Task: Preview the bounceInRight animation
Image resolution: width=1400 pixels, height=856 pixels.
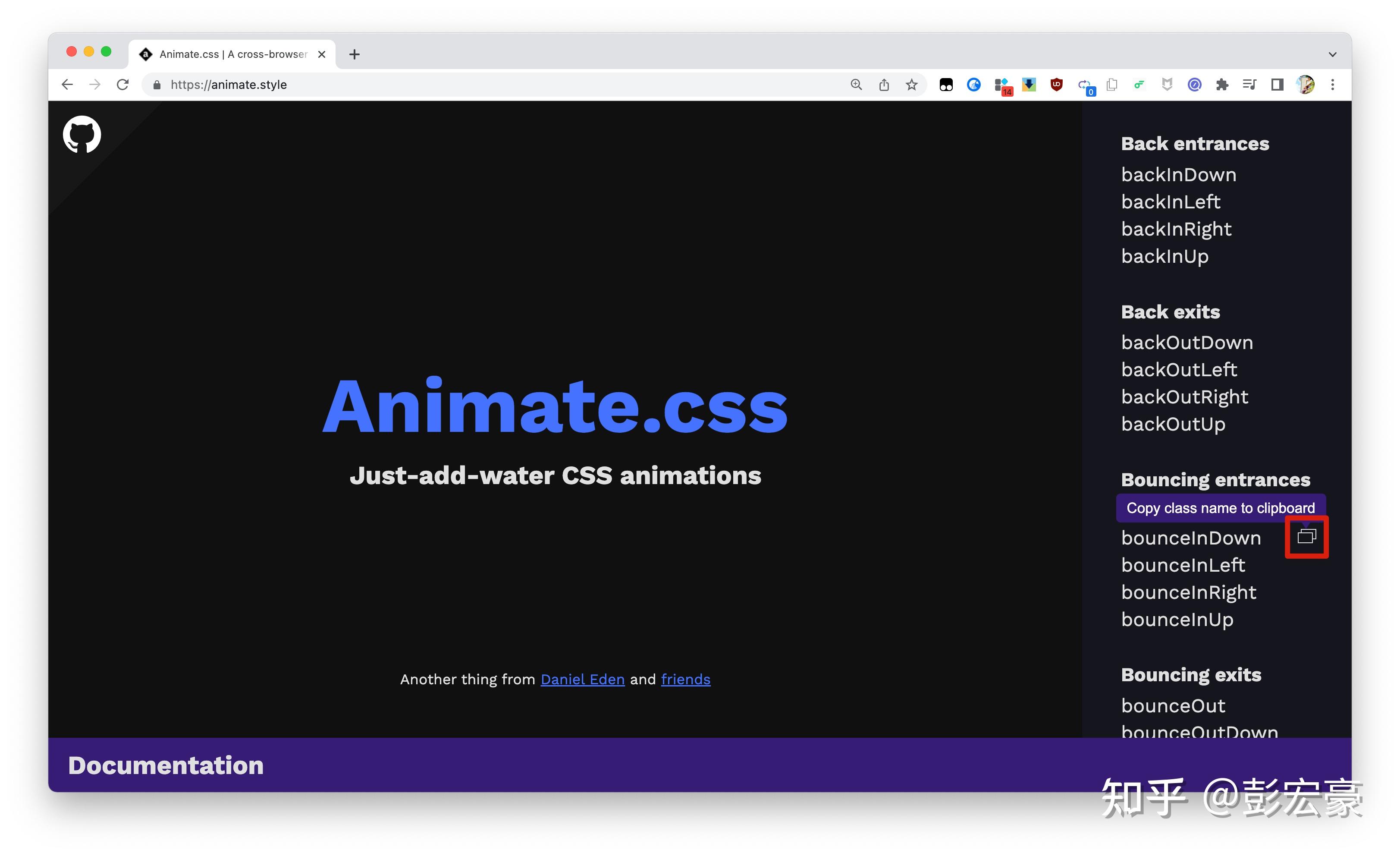Action: click(1188, 592)
